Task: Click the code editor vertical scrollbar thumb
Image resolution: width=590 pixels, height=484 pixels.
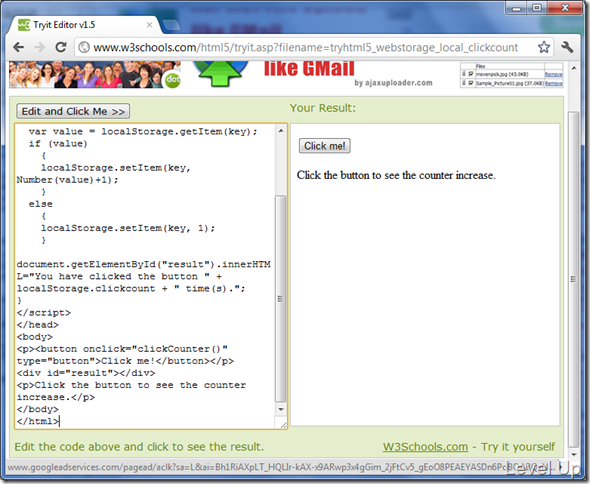Action: click(281, 299)
